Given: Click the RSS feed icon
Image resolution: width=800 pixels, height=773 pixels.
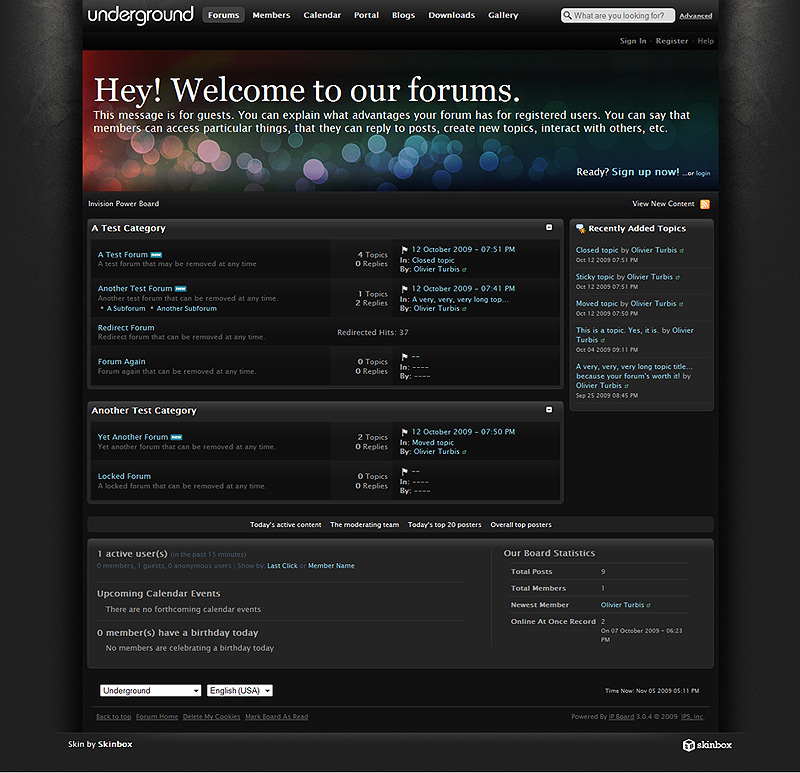Looking at the screenshot, I should tap(705, 204).
